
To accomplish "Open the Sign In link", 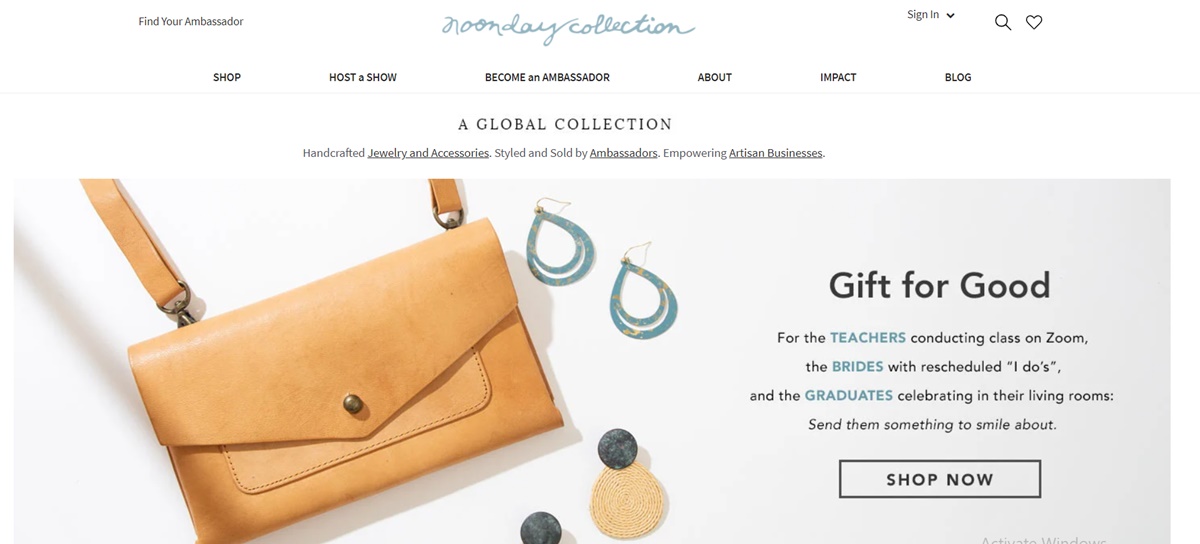I will tap(923, 14).
